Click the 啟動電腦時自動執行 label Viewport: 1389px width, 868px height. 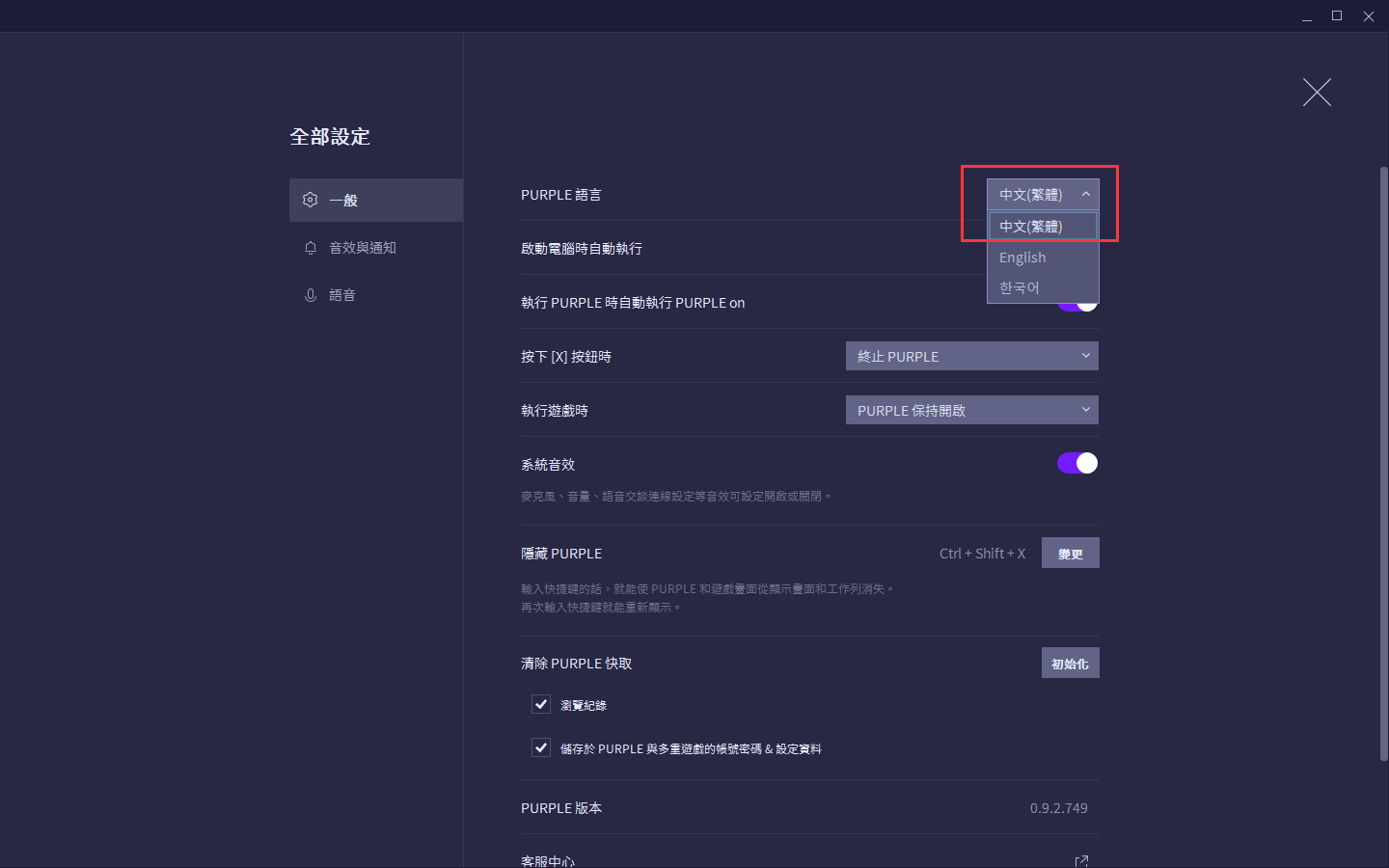coord(582,249)
